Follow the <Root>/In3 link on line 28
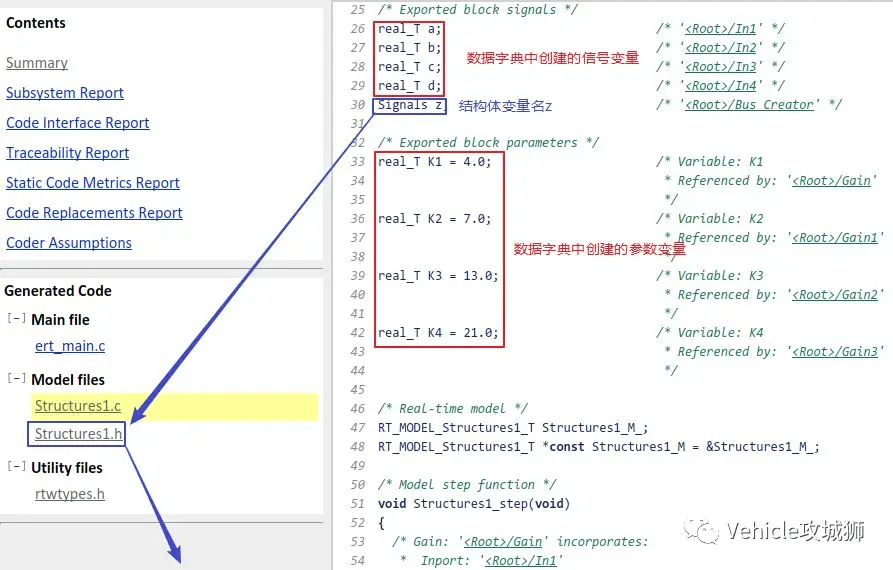The width and height of the screenshot is (893, 570). click(x=720, y=67)
